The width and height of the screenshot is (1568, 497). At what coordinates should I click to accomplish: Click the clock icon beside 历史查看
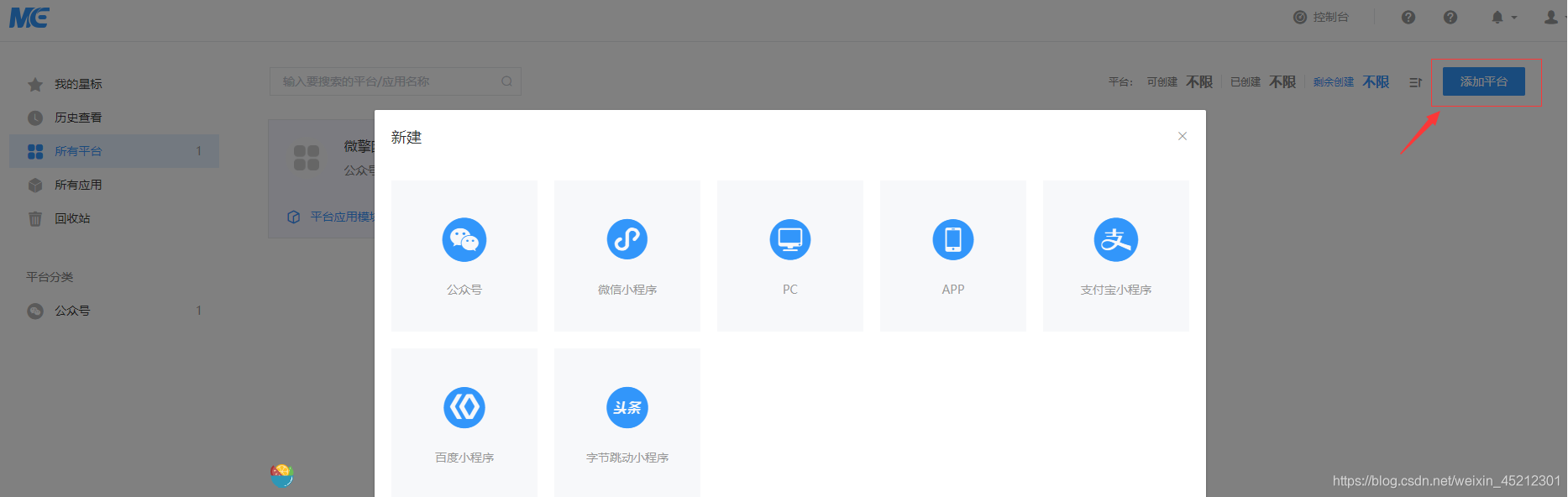[x=35, y=118]
